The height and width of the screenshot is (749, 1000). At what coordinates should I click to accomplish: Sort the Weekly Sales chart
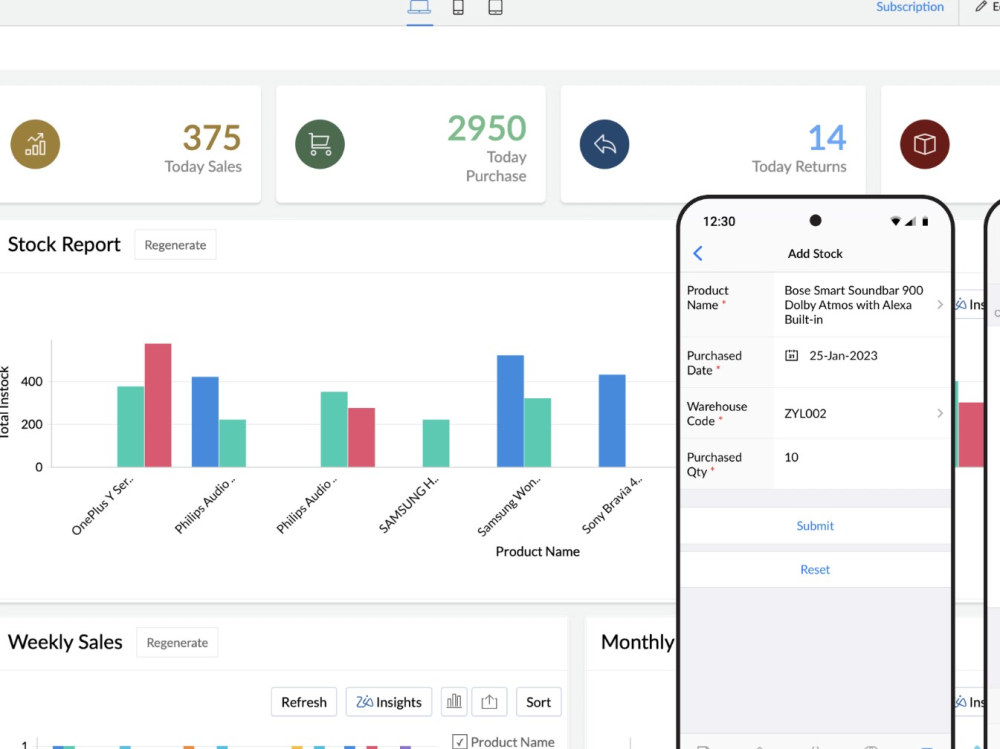[x=538, y=702]
